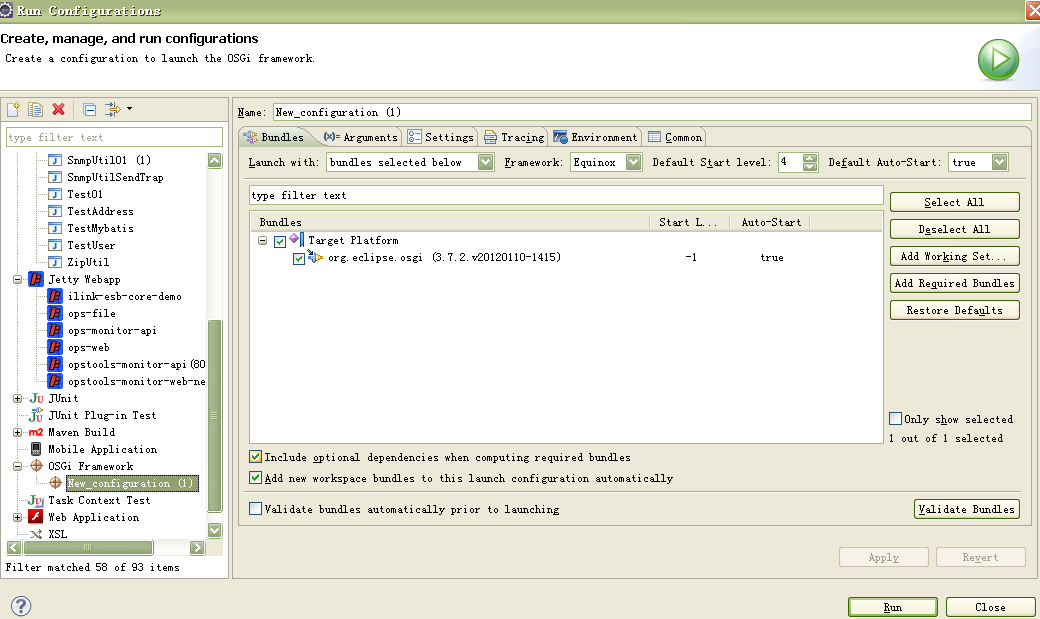Click Add Required Bundles button

pyautogui.click(x=954, y=283)
